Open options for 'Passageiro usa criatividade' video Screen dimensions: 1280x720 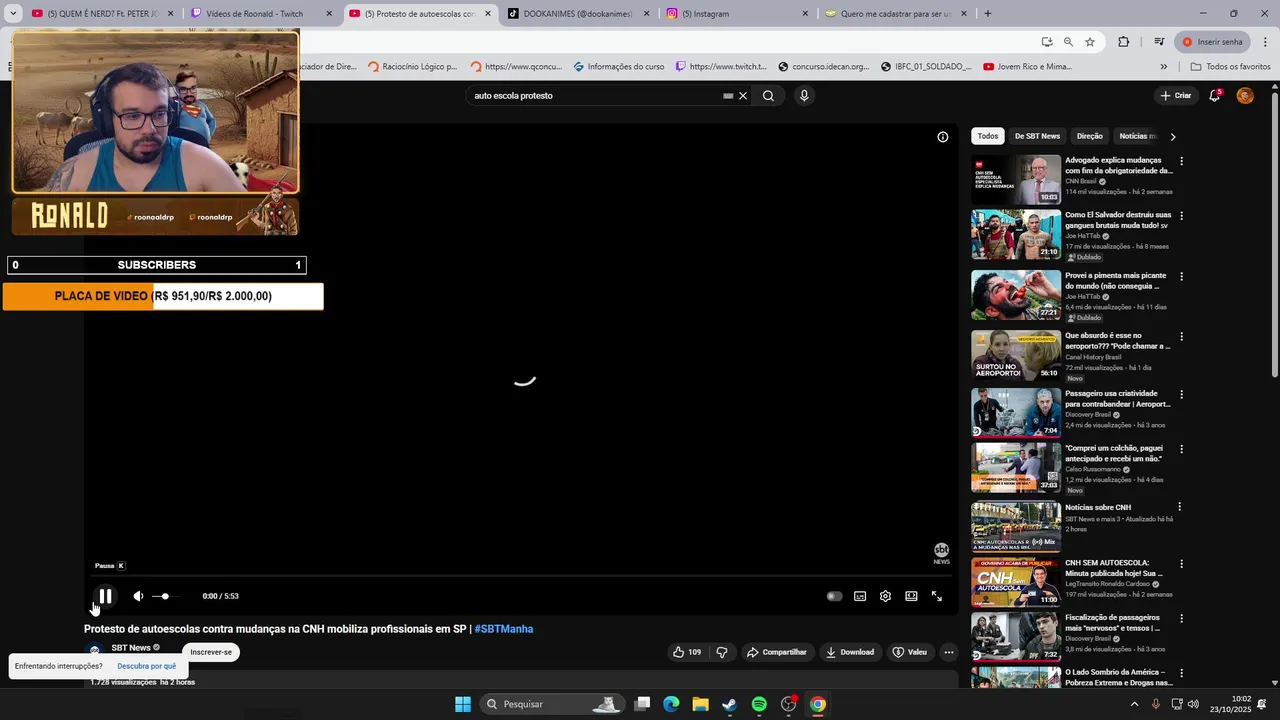1181,395
